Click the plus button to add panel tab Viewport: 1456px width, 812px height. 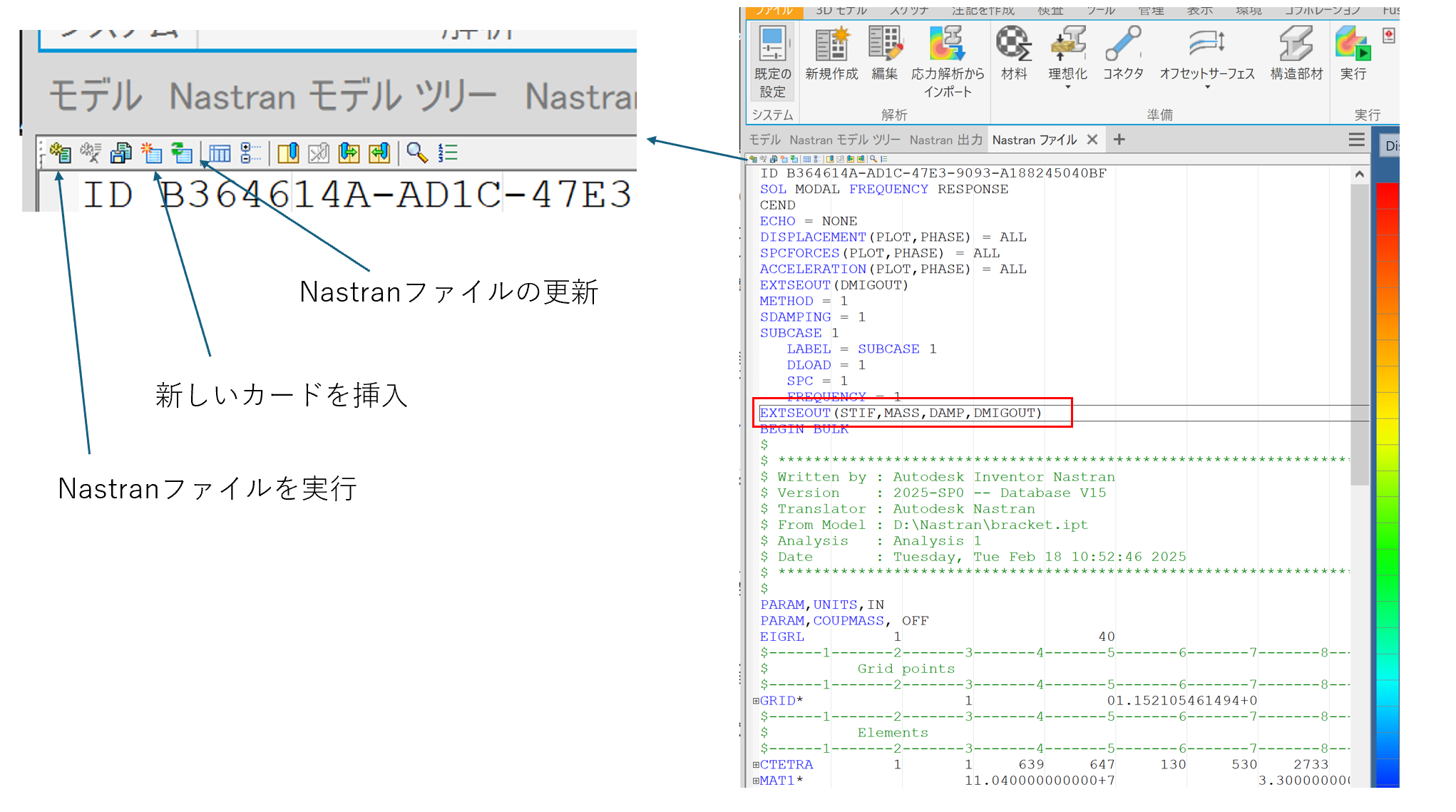[x=1119, y=140]
